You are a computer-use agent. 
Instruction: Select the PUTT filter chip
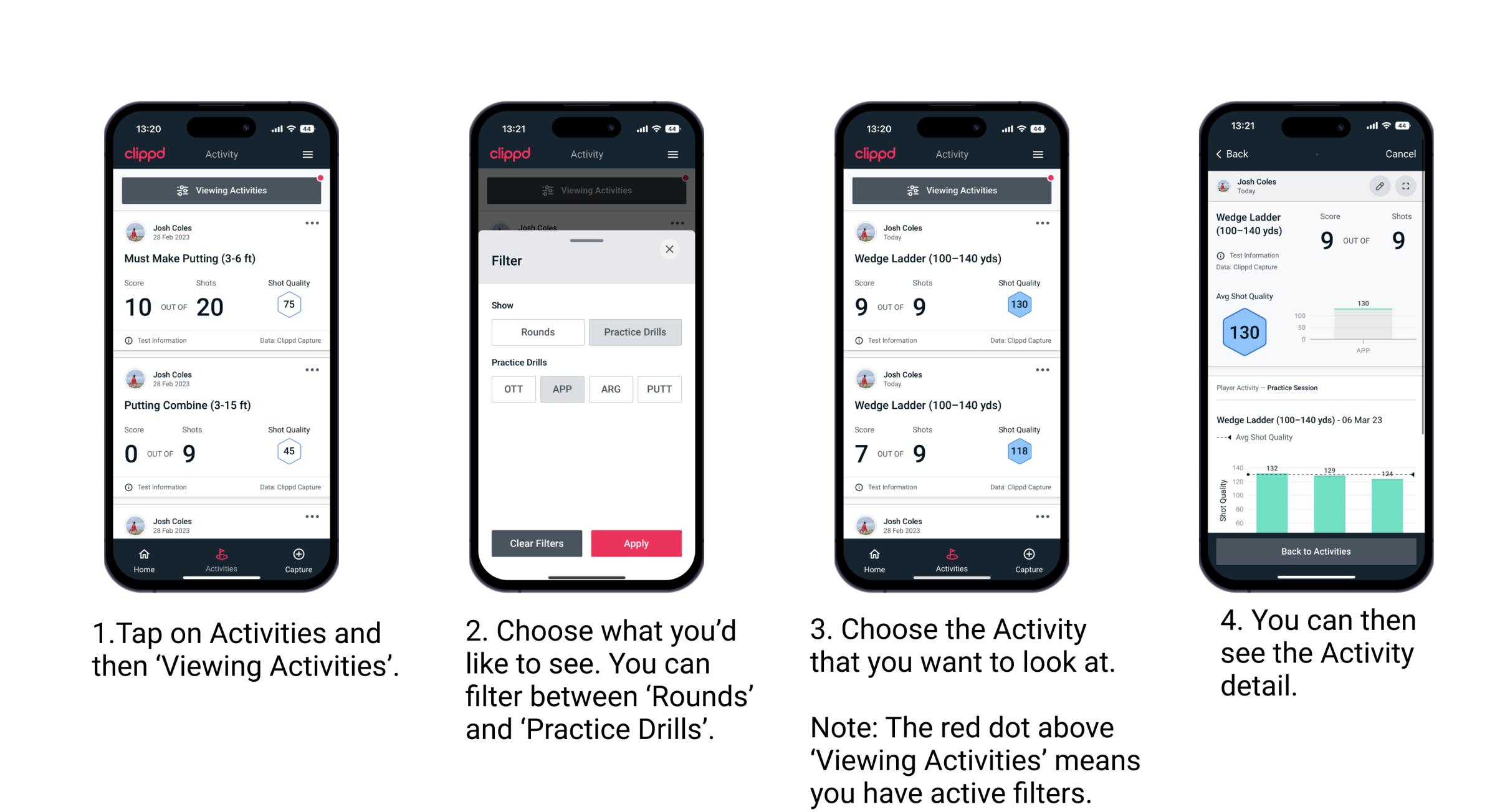pos(660,389)
